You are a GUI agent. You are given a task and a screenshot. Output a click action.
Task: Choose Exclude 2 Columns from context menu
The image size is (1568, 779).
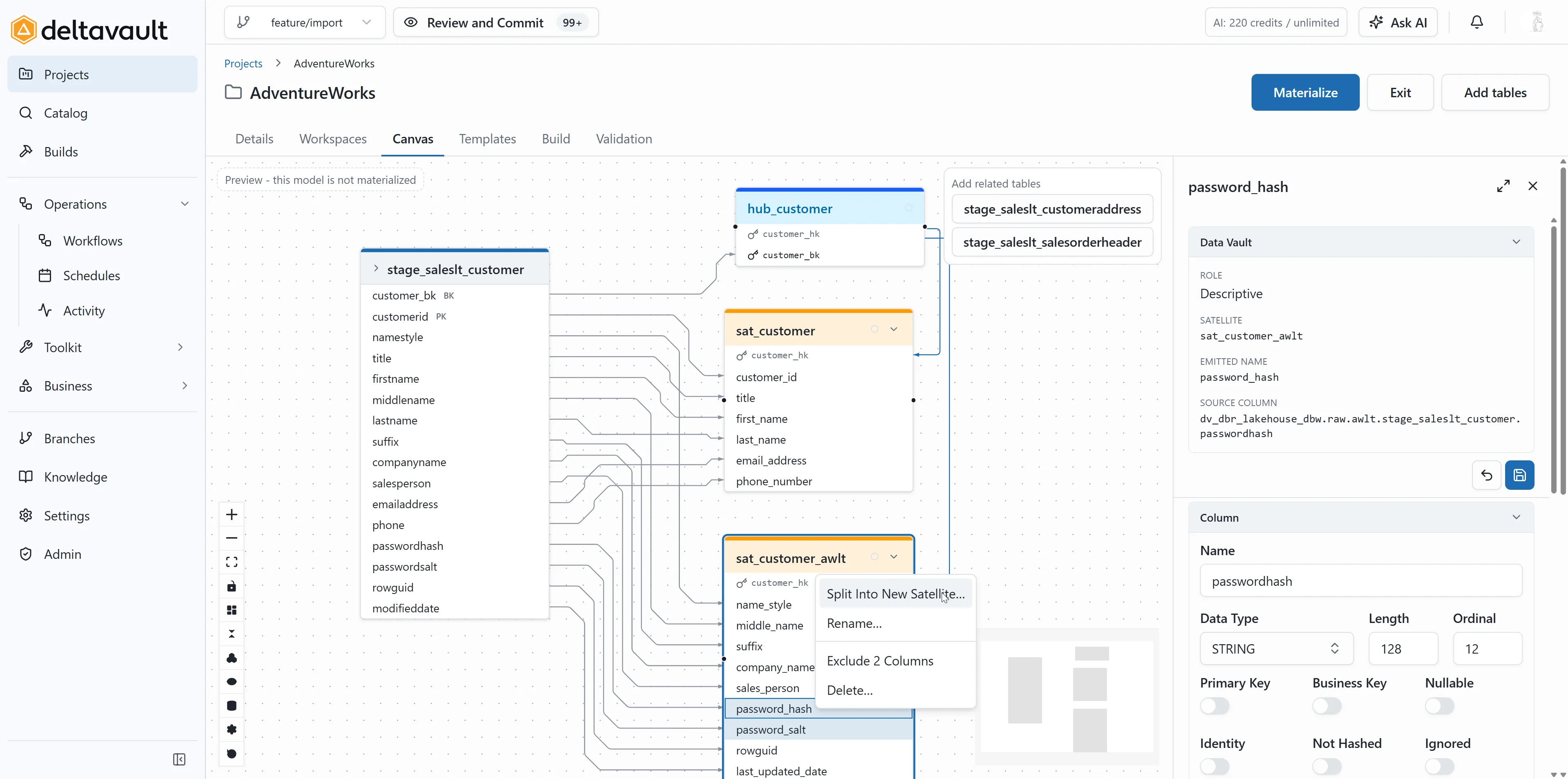coord(895,661)
